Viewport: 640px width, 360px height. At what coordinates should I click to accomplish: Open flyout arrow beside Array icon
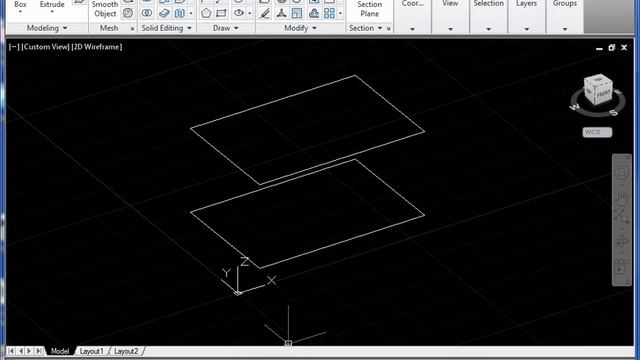click(340, 13)
